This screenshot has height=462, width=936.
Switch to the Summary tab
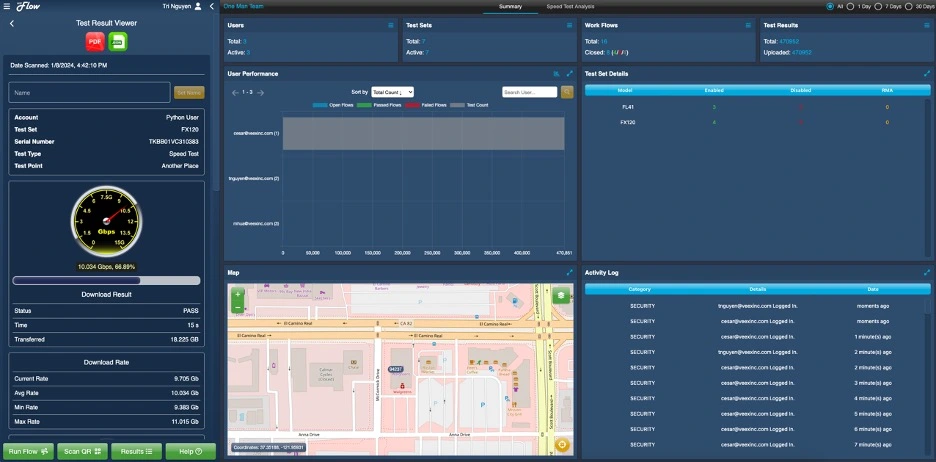tap(510, 6)
